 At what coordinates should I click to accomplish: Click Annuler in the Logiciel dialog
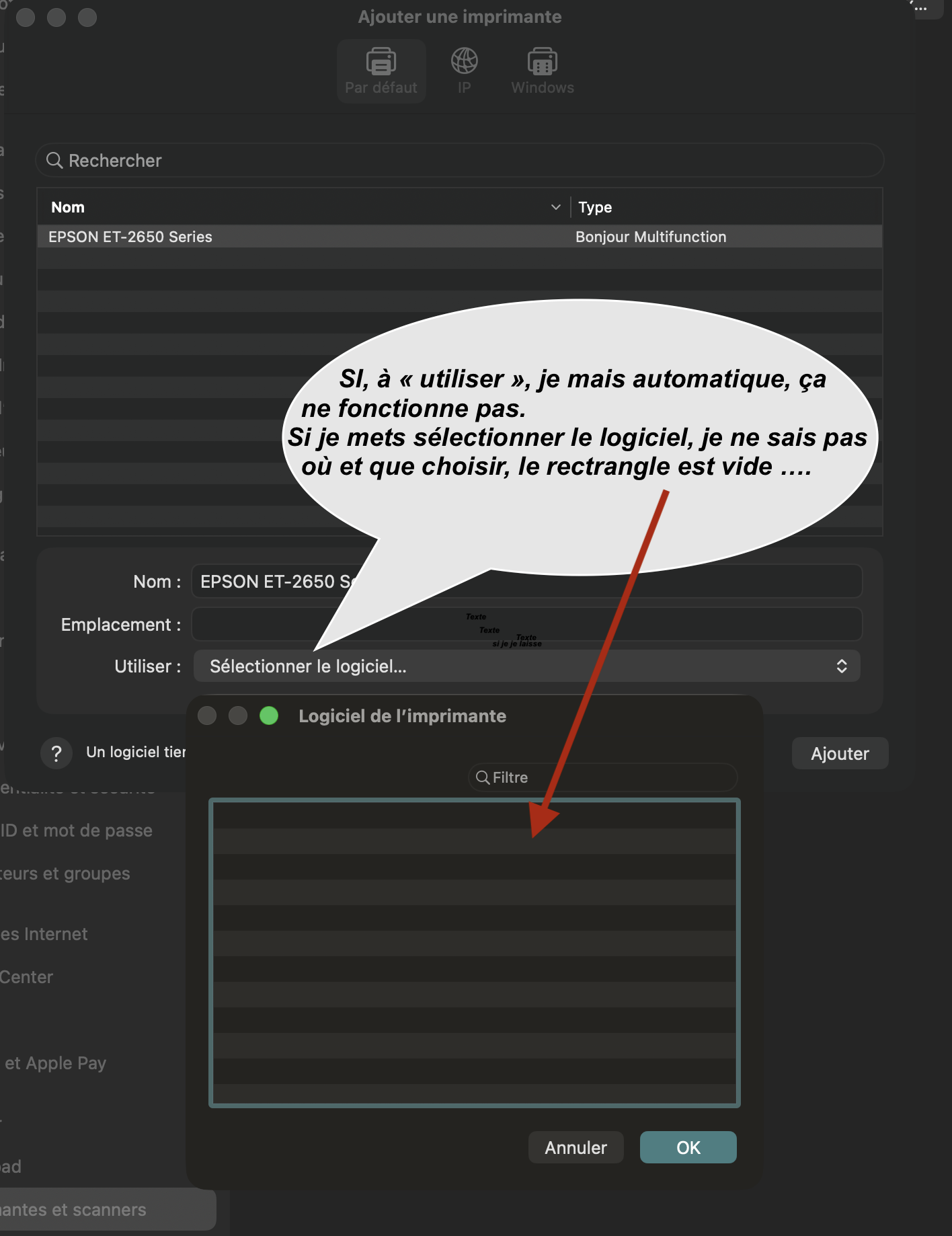point(576,1147)
